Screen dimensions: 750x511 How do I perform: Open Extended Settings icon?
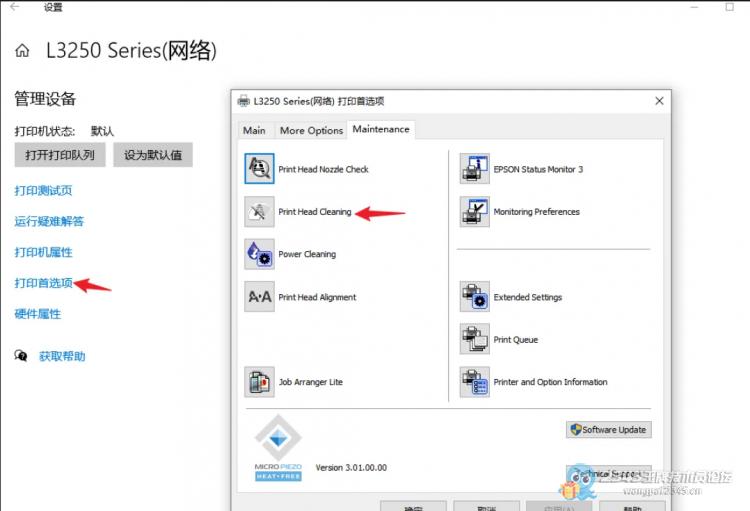474,297
